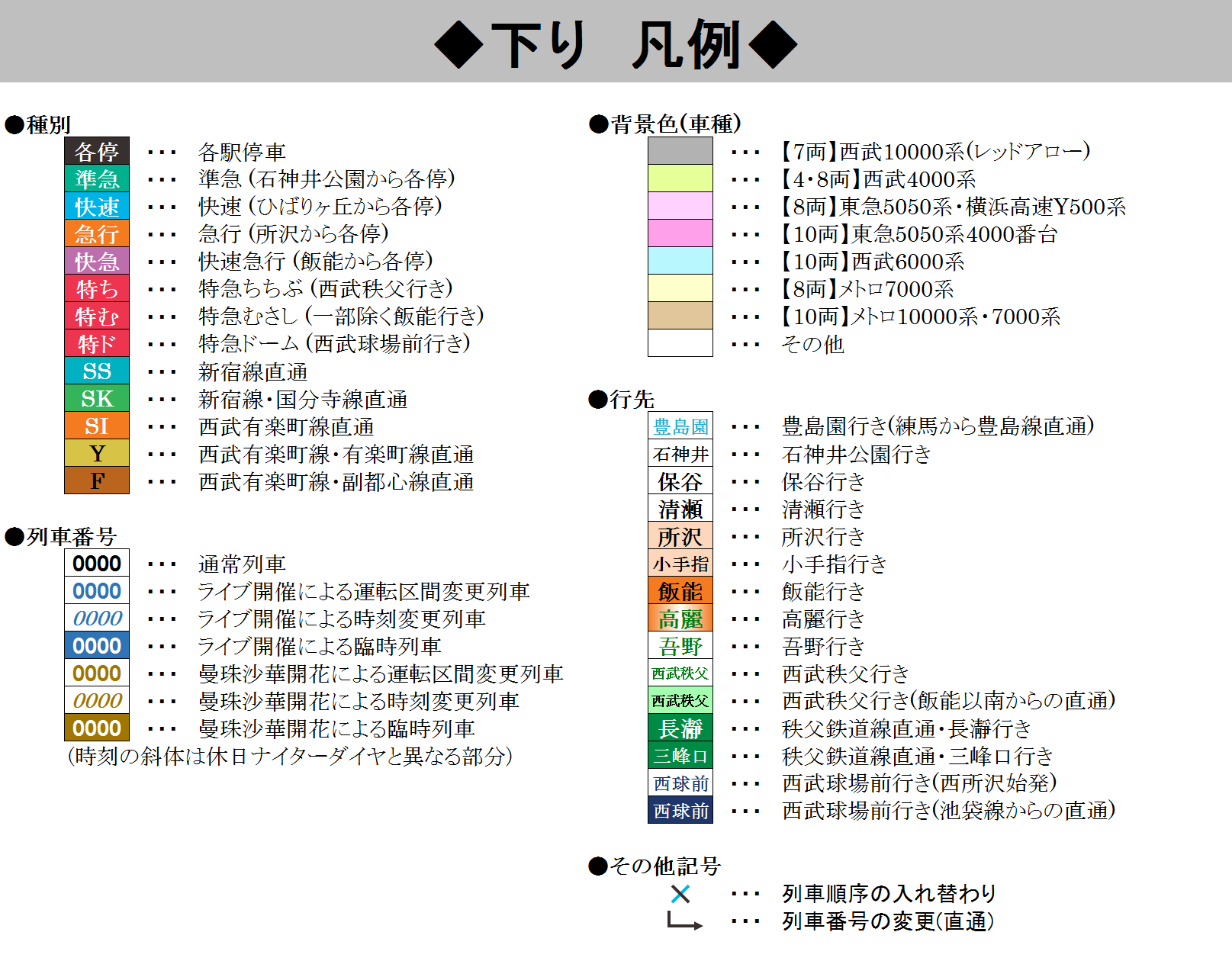This screenshot has width=1232, height=961.
Task: Click the dark blue 西球前 badge
Action: click(x=680, y=810)
